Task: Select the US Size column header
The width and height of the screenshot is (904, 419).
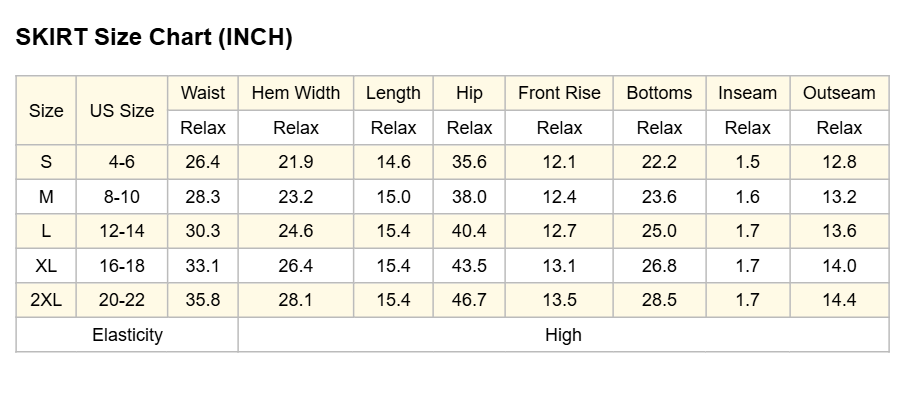Action: 122,111
